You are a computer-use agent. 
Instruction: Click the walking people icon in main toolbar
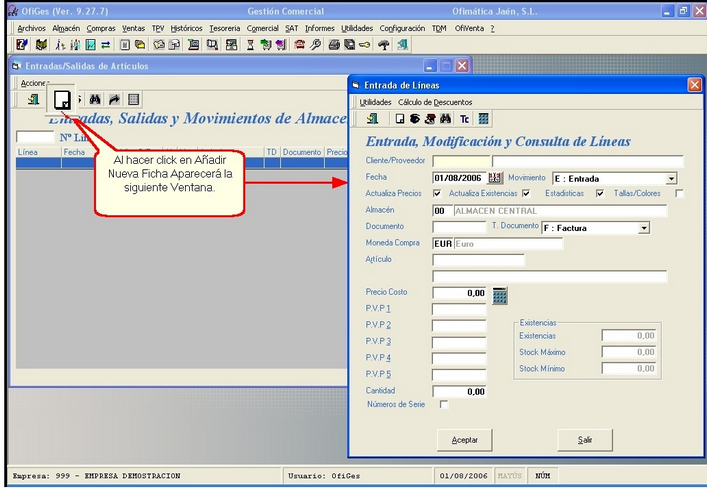[60, 45]
